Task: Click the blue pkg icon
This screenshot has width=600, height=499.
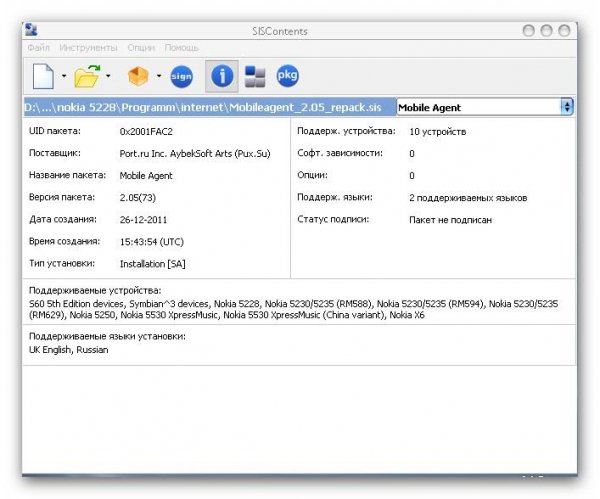Action: point(287,76)
